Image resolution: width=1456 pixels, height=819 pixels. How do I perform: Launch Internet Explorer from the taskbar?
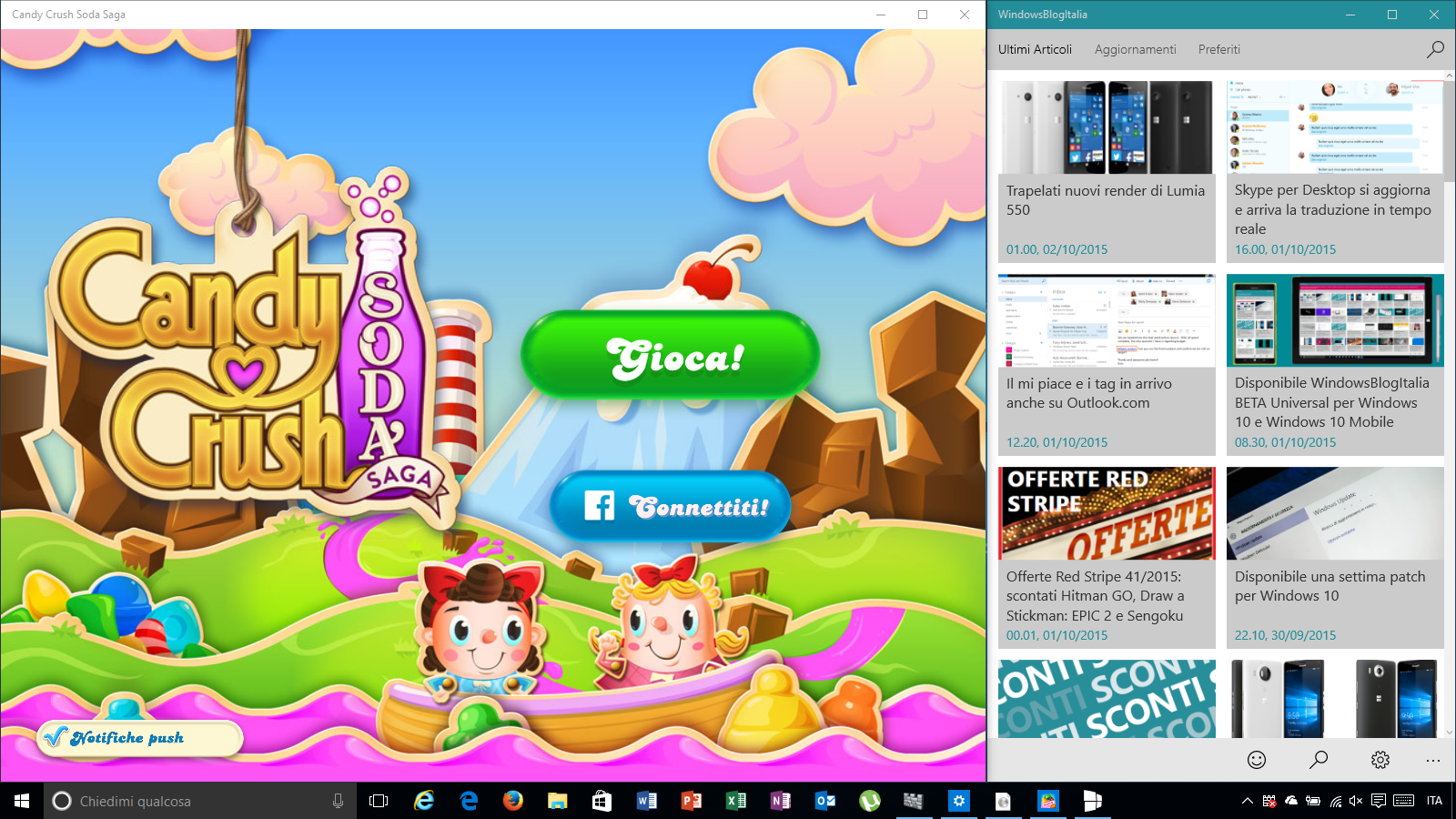click(x=424, y=801)
